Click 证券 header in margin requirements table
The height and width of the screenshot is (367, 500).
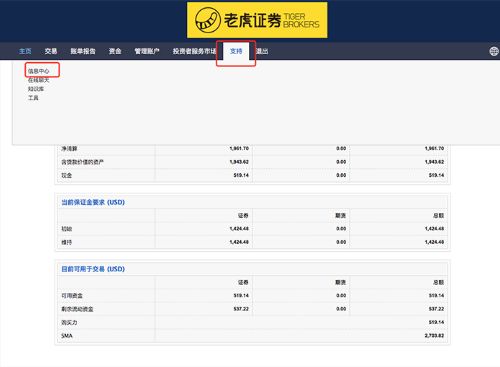pos(243,216)
